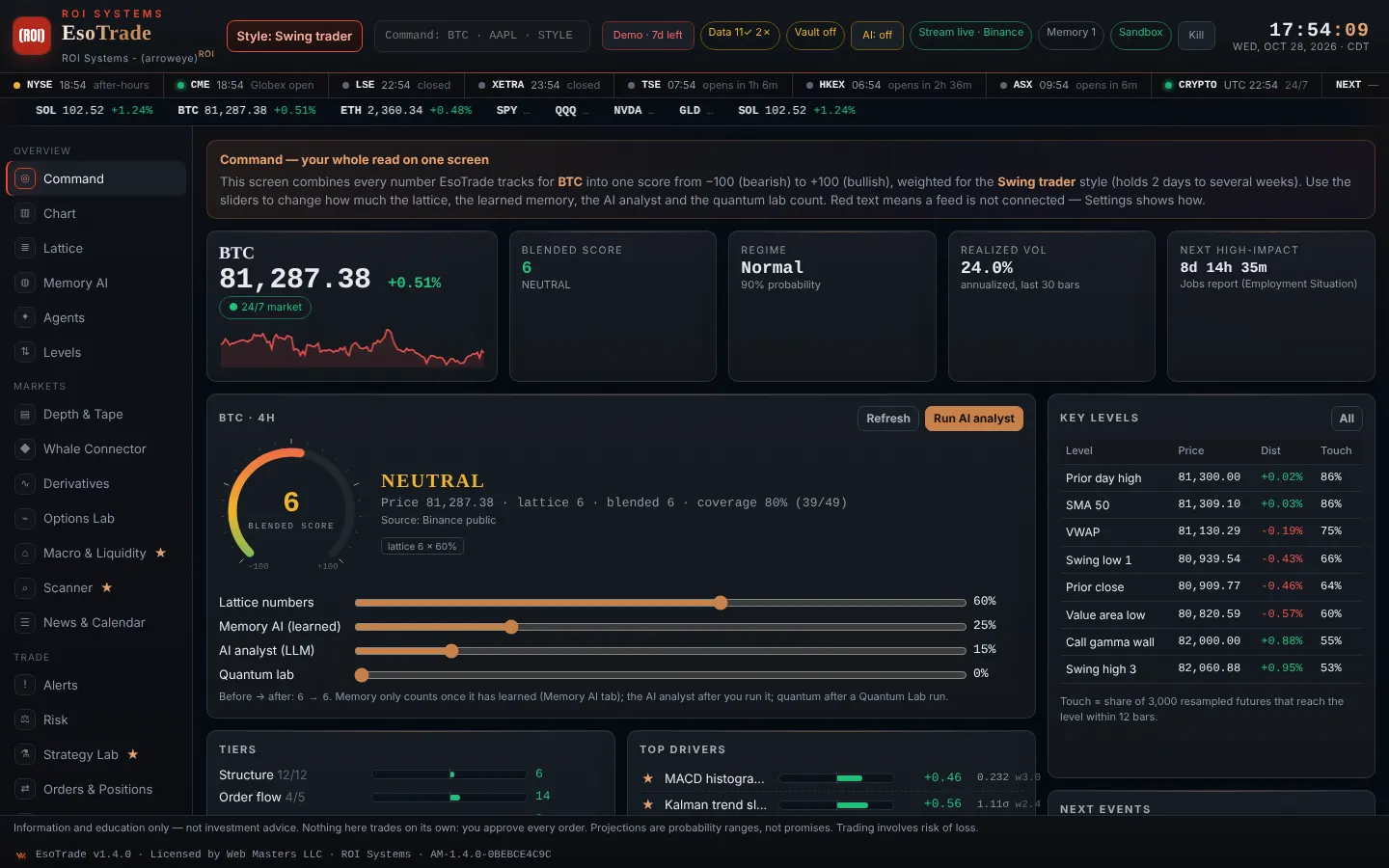Click the Command sidebar icon
Viewport: 1389px width, 868px height.
[25, 178]
